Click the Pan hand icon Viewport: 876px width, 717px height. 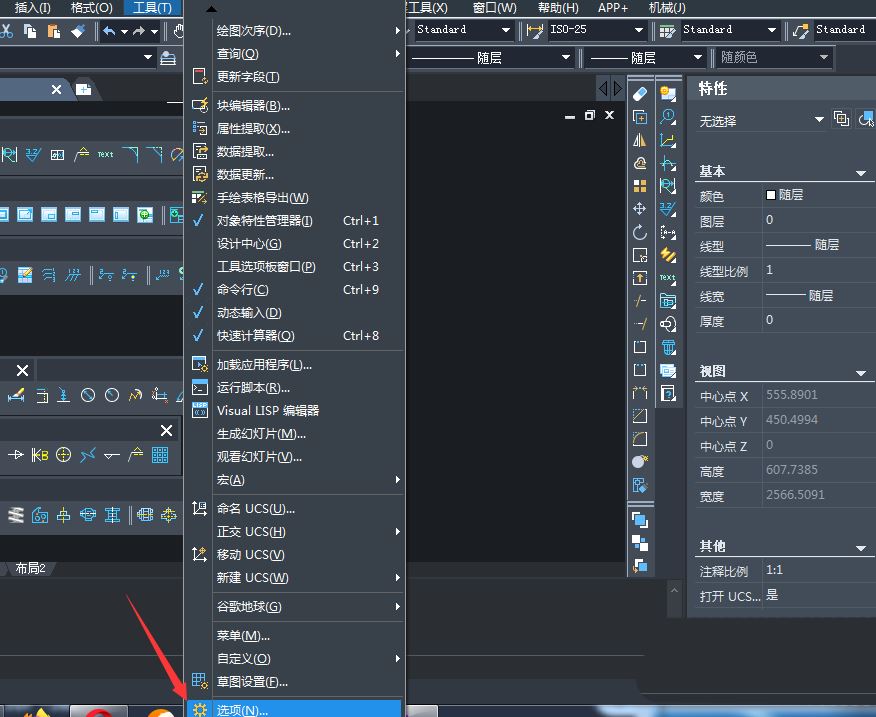[x=178, y=31]
